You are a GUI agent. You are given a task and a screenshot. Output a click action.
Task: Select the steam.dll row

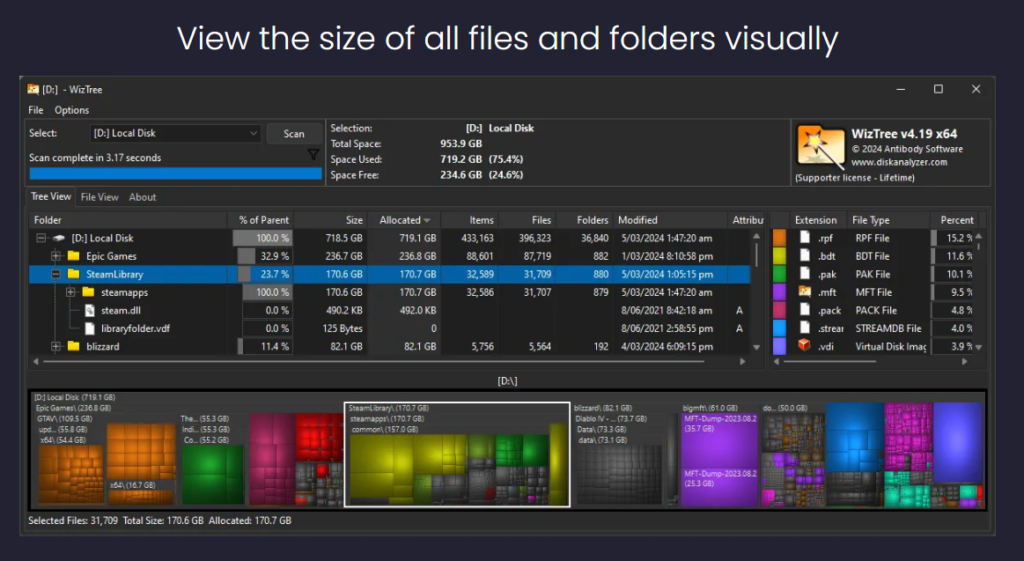pyautogui.click(x=389, y=310)
